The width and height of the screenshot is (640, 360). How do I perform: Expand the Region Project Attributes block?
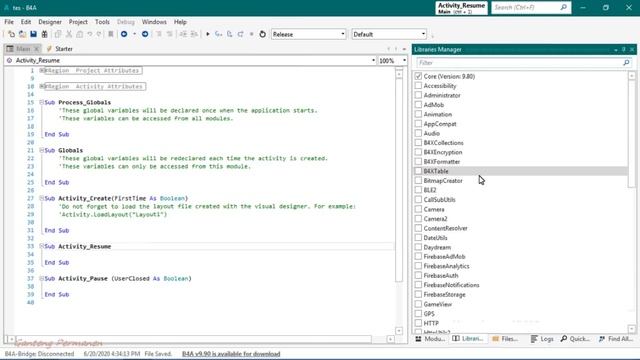coord(42,70)
